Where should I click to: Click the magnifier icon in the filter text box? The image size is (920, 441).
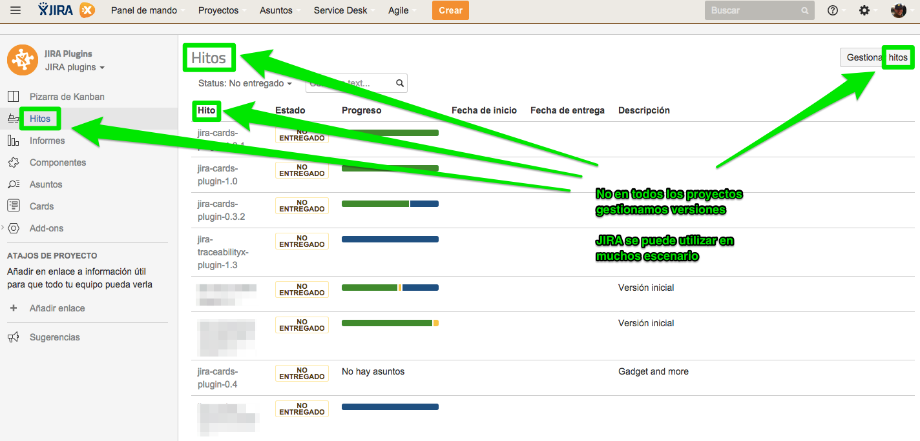[x=400, y=83]
